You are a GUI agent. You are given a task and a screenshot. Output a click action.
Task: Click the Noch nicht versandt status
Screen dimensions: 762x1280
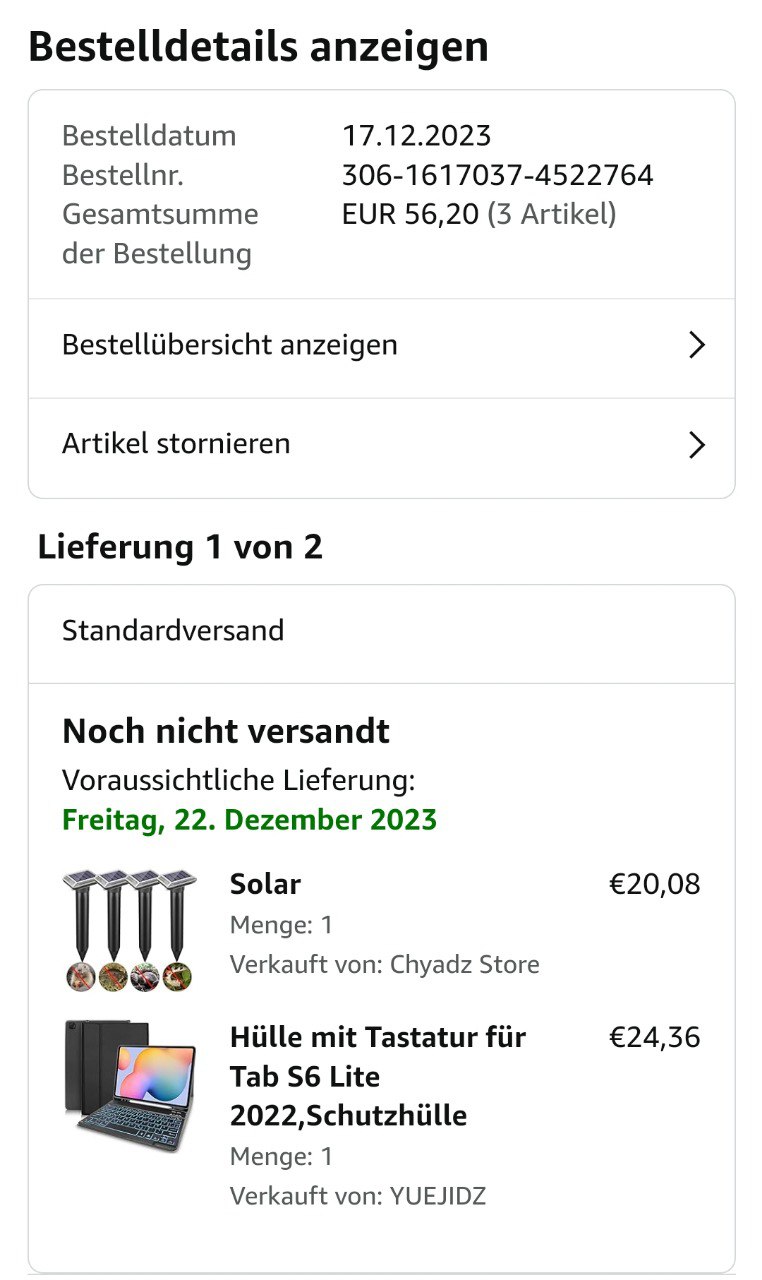(226, 731)
